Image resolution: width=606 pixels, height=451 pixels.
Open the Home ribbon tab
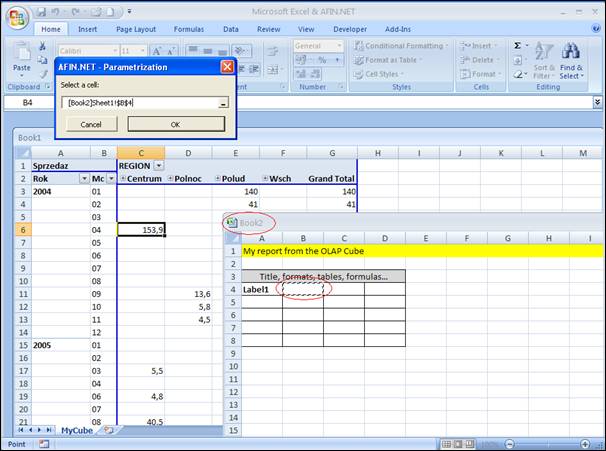click(51, 29)
